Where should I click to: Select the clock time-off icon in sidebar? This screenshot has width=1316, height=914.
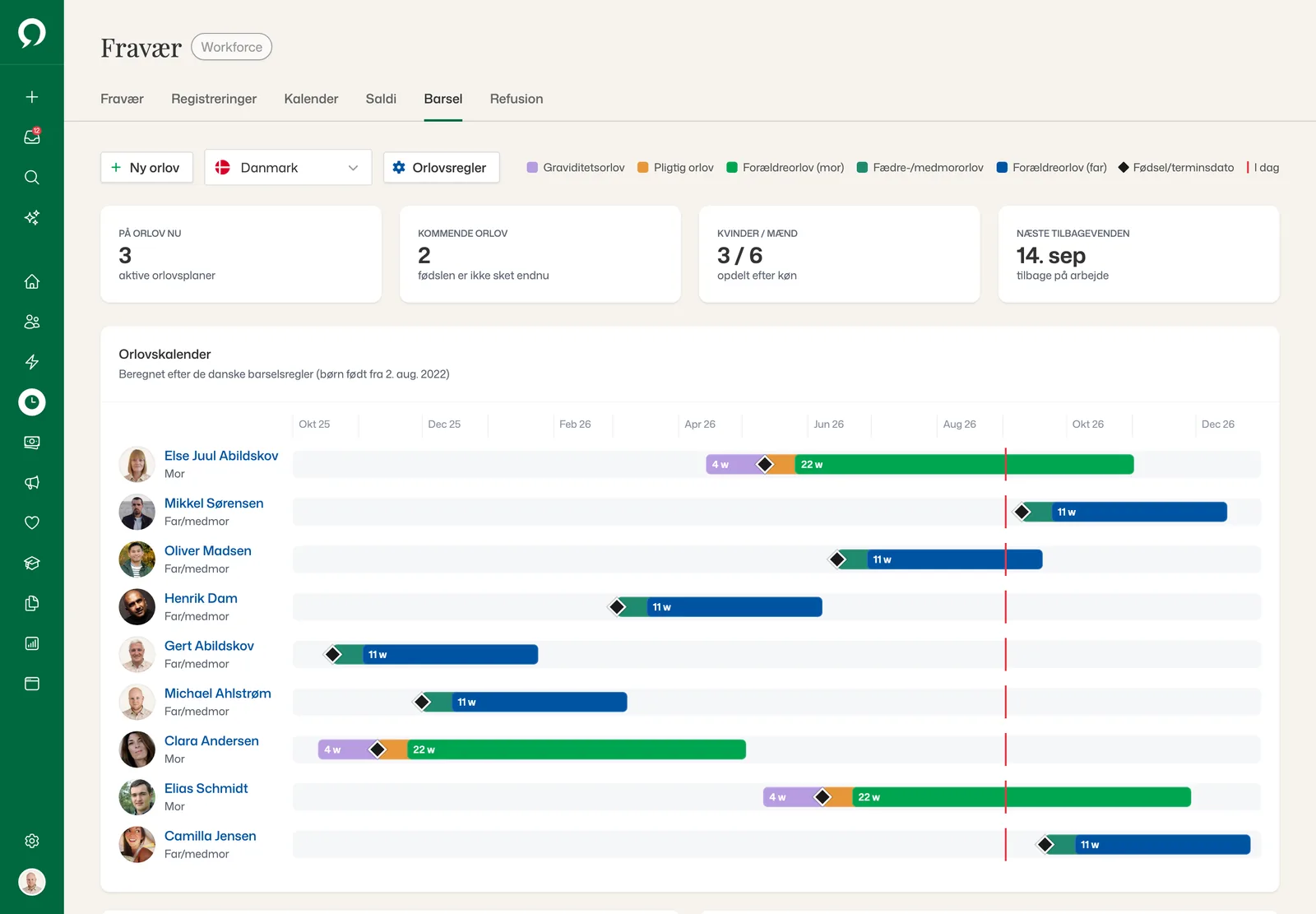click(x=32, y=402)
